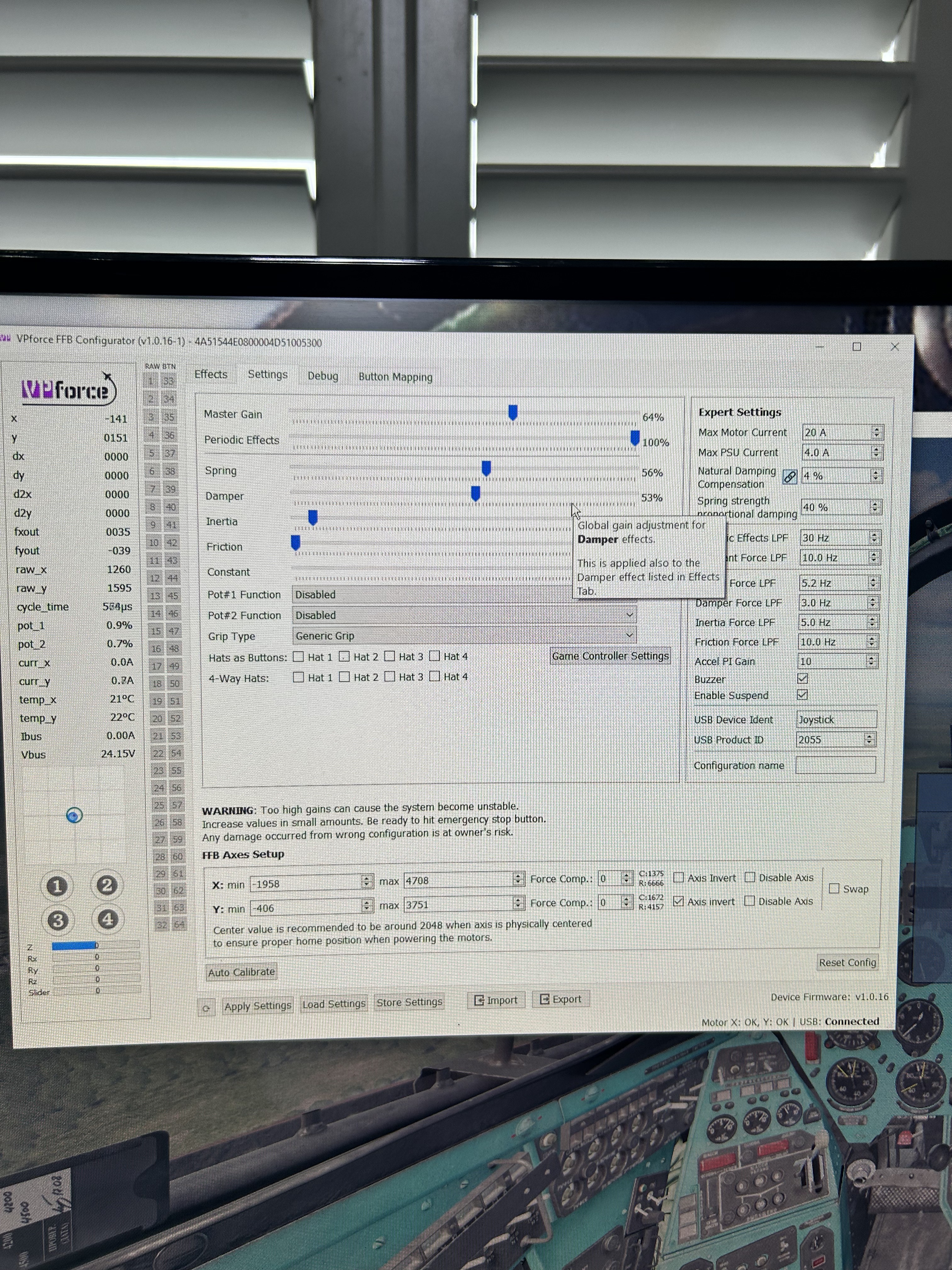Viewport: 952px width, 1270px height.
Task: Switch to the Effects tab
Action: pos(211,374)
